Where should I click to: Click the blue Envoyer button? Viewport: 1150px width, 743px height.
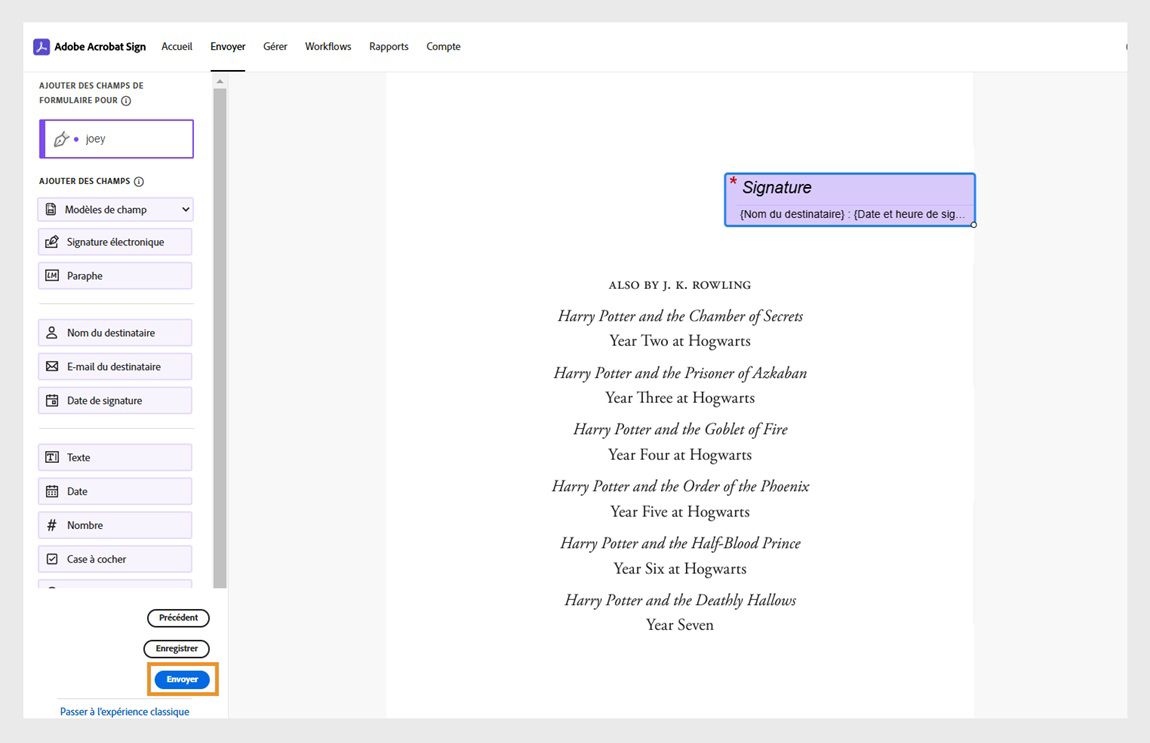182,679
